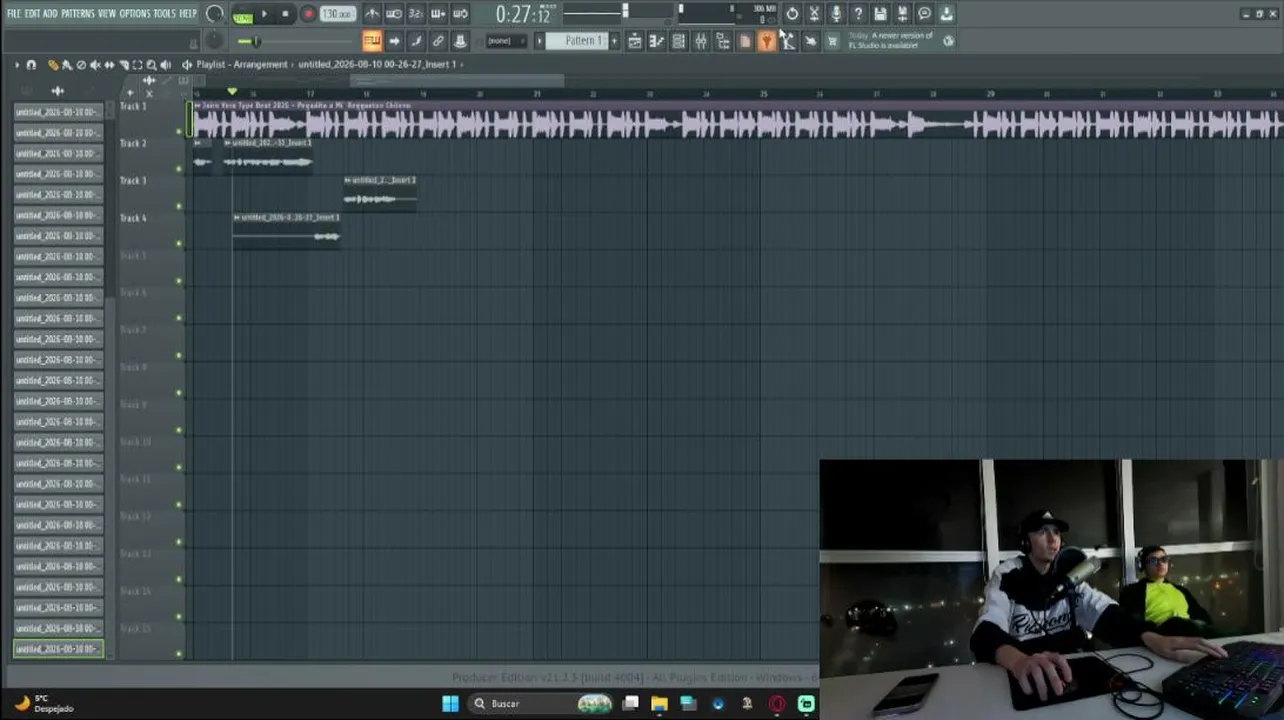Open the Playlist view icon

click(634, 41)
